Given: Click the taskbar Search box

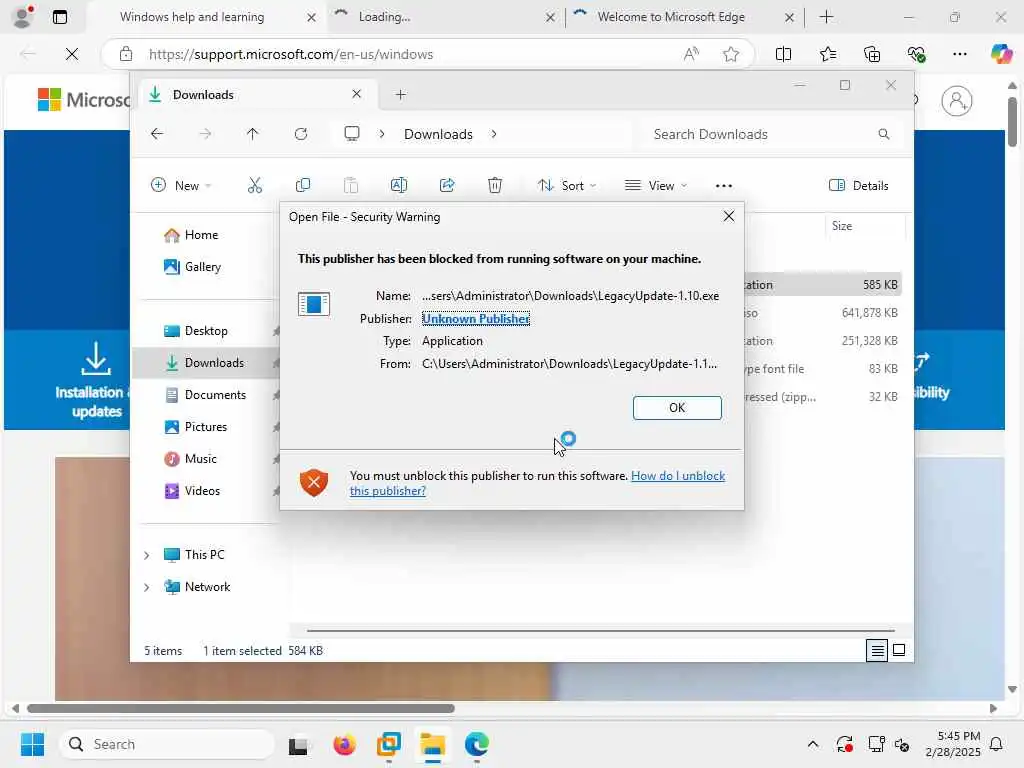Looking at the screenshot, I should pyautogui.click(x=167, y=744).
